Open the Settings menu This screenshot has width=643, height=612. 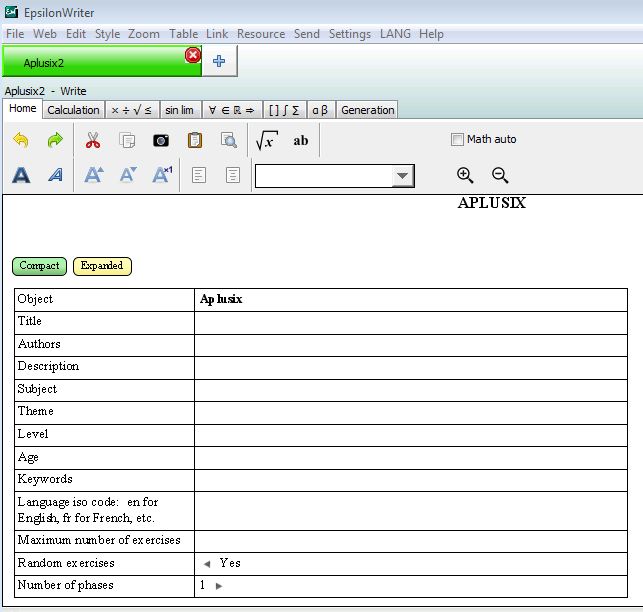pyautogui.click(x=350, y=34)
